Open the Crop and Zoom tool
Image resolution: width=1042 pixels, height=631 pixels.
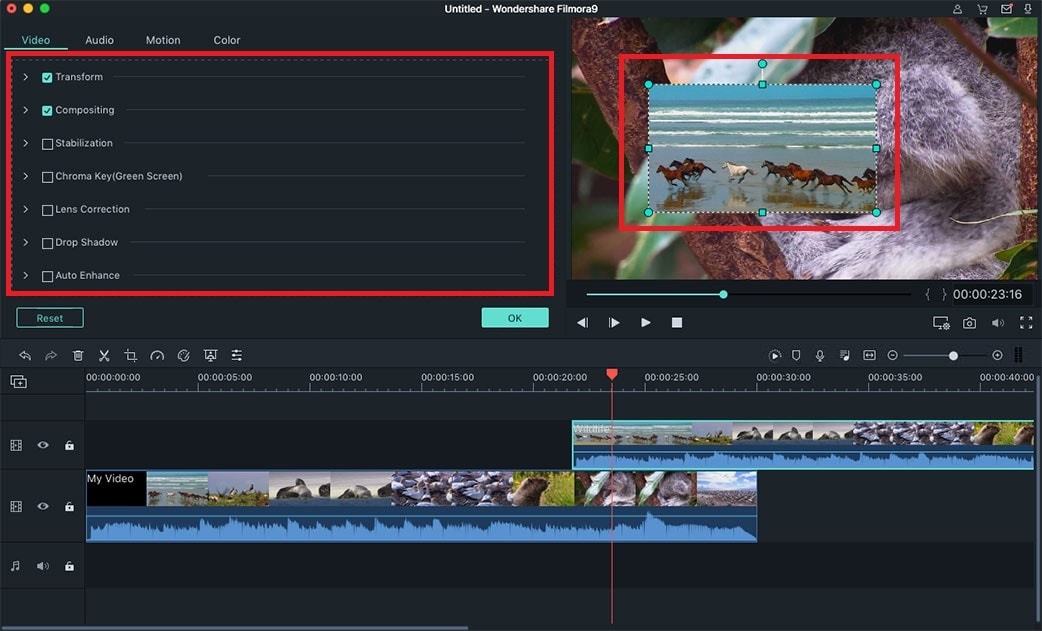coord(131,356)
